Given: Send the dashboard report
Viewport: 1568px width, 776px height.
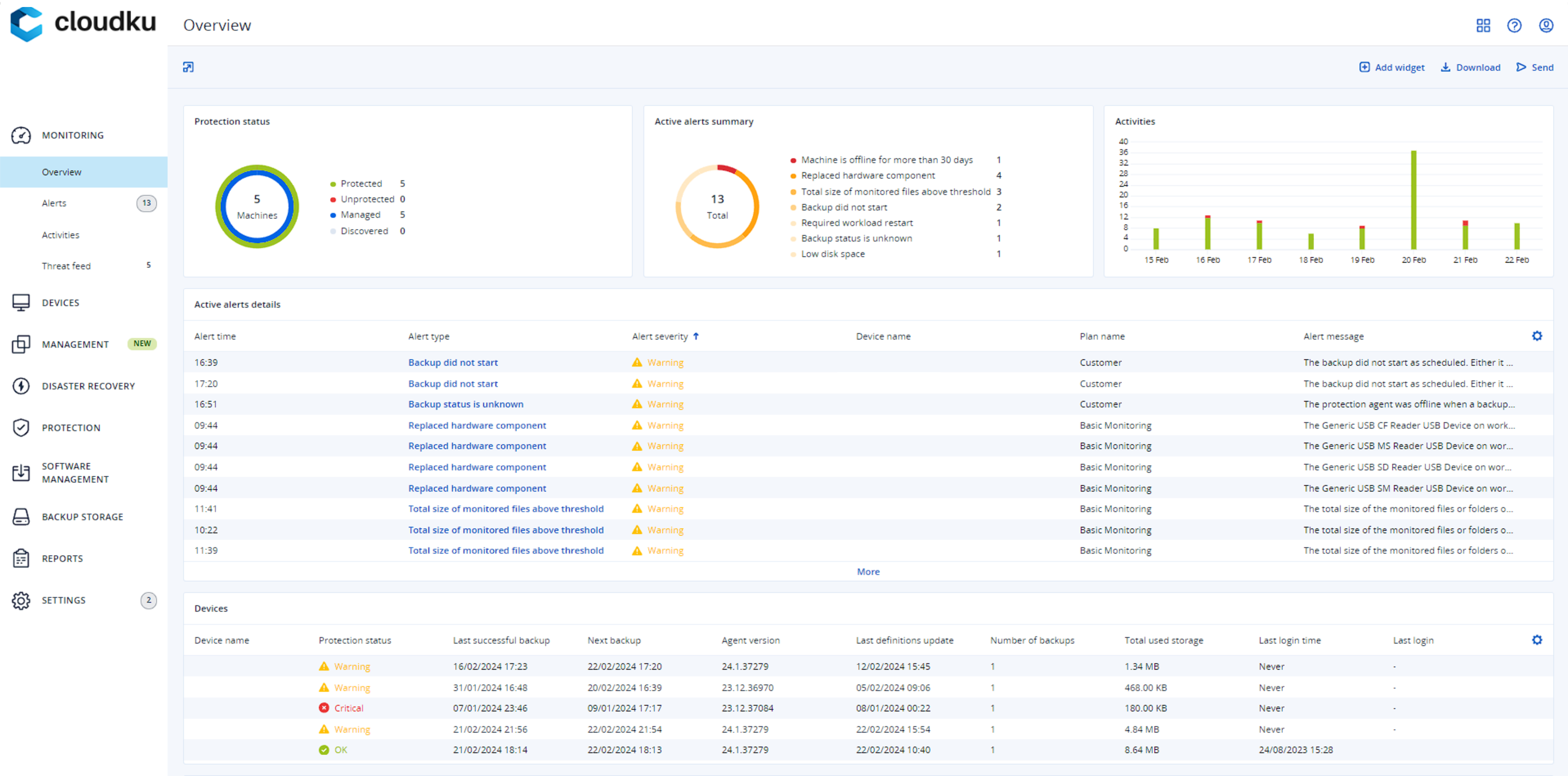Looking at the screenshot, I should 1535,67.
